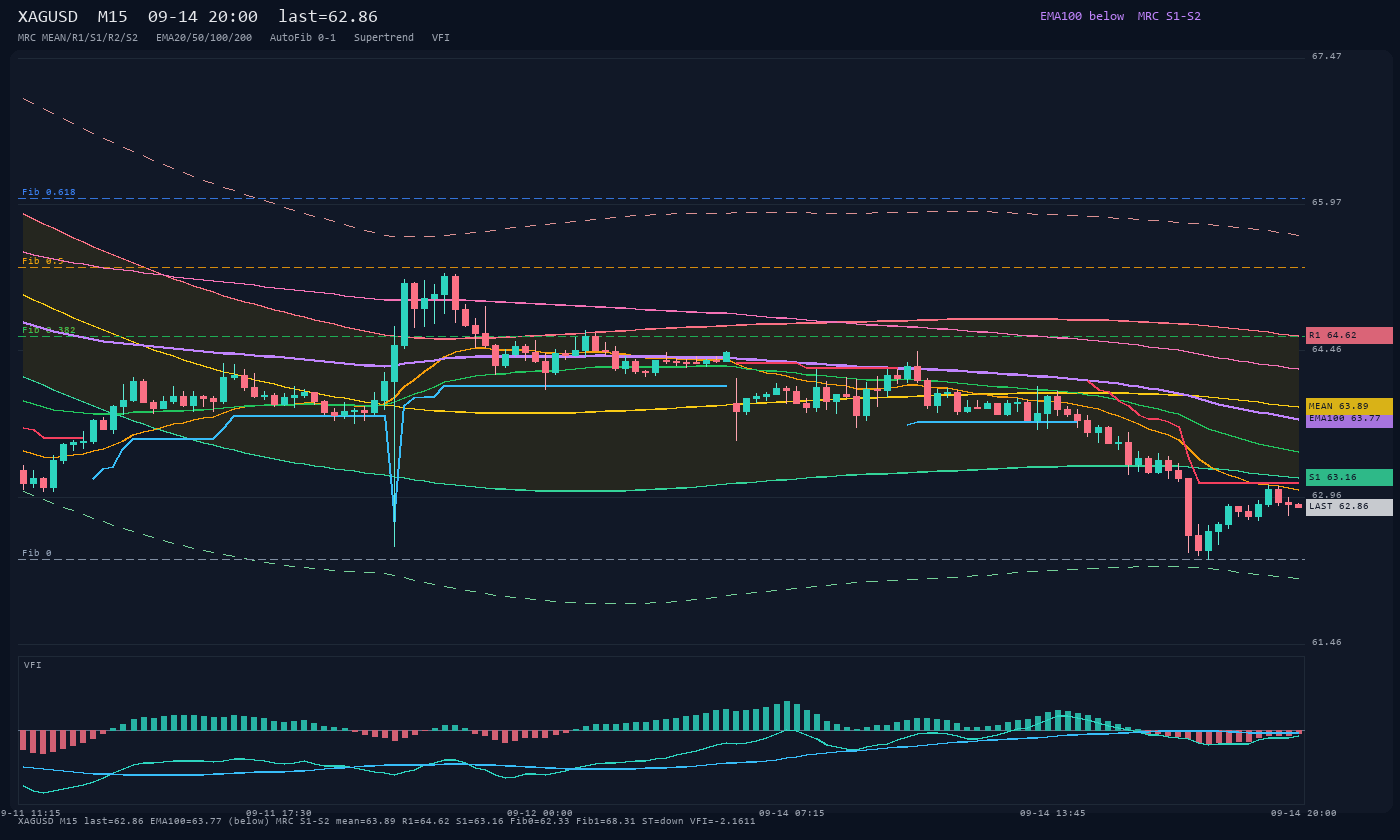Click the 'MRC S1-S2' status at top right

[1169, 16]
